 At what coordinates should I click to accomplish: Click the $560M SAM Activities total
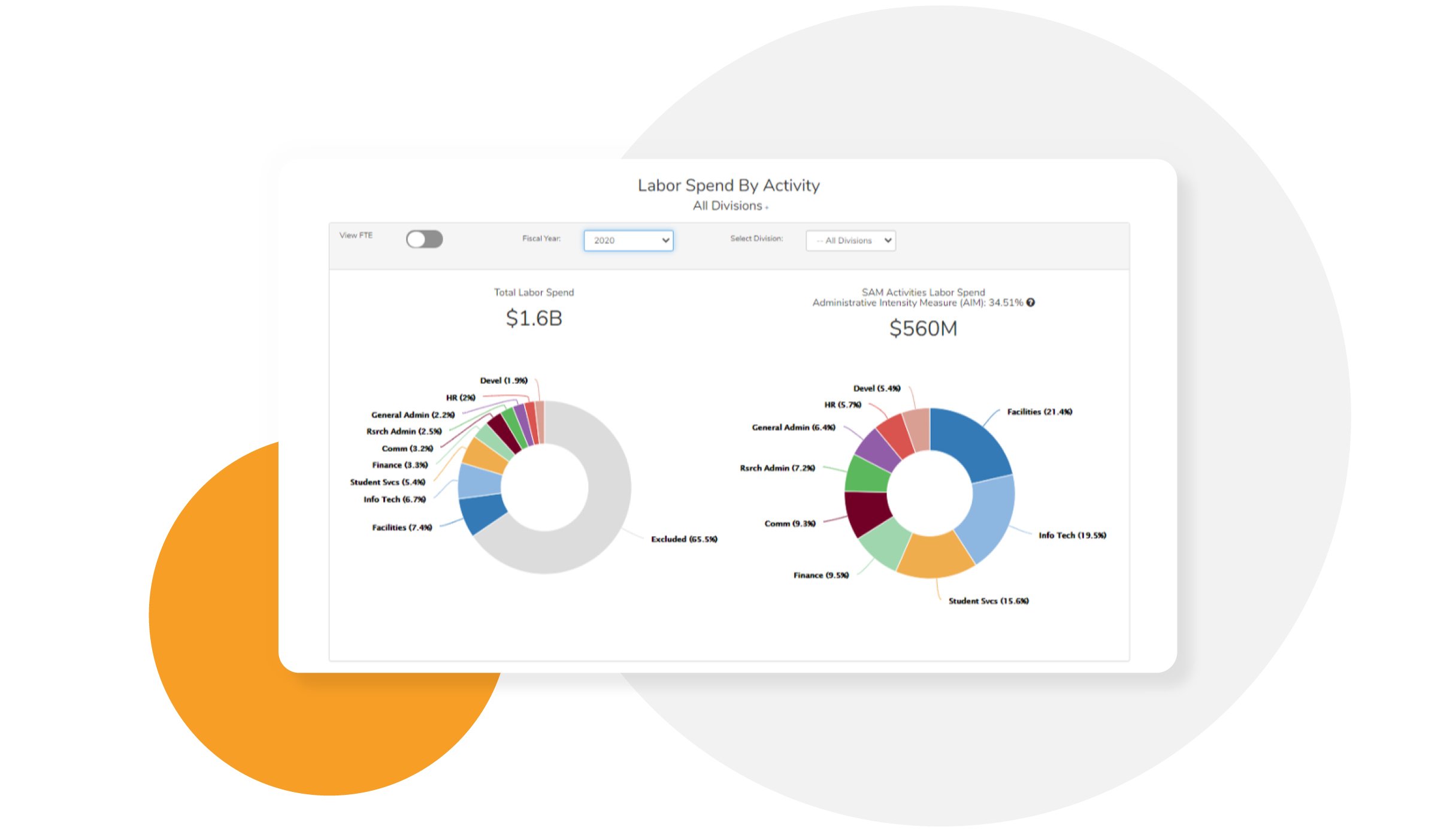923,329
